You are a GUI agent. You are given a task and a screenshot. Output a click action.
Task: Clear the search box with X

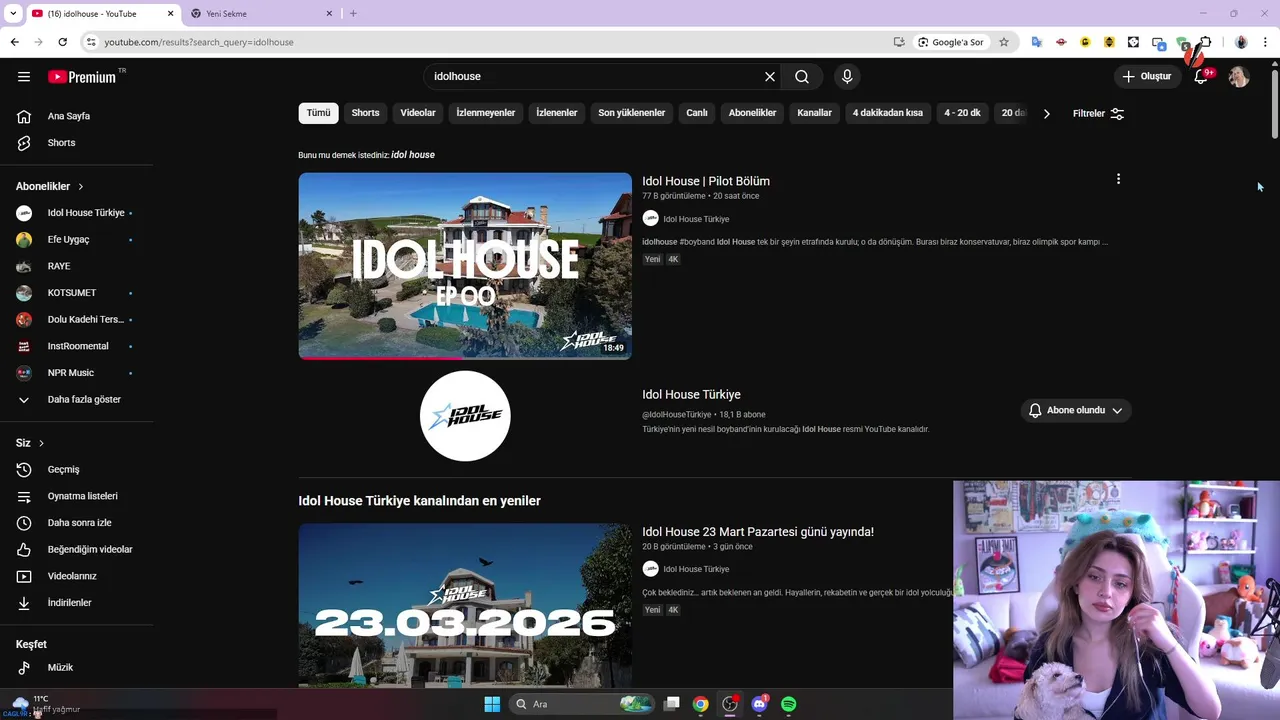coord(770,77)
